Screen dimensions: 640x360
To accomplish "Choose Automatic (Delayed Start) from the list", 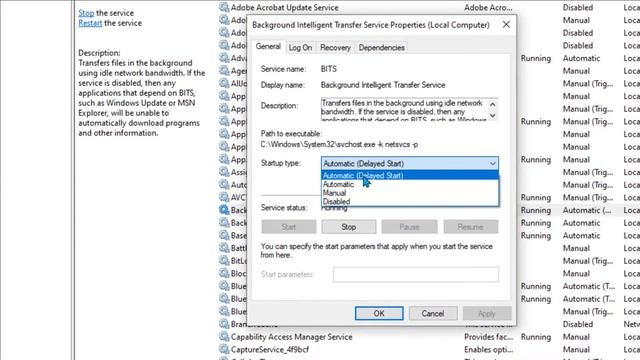I will (409, 176).
